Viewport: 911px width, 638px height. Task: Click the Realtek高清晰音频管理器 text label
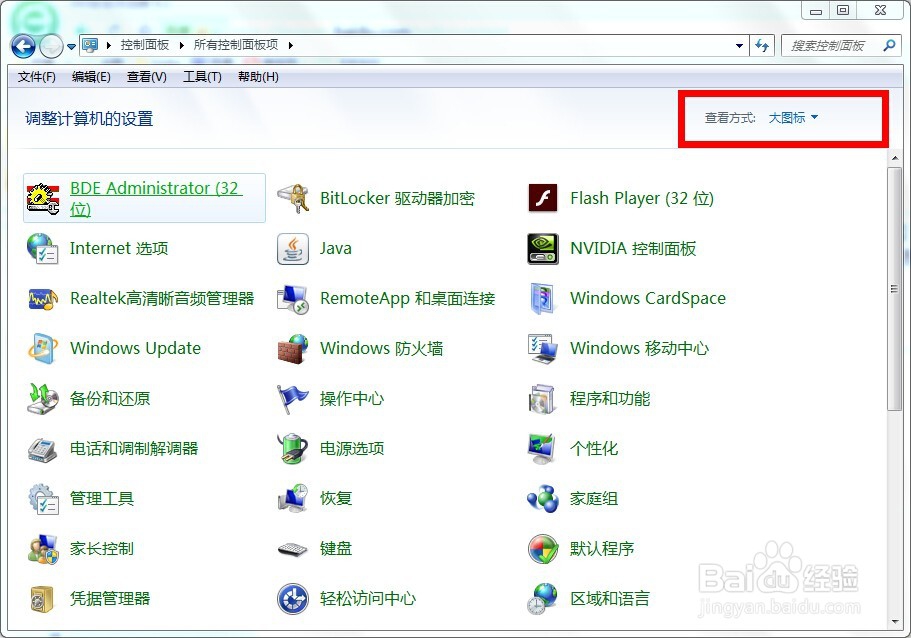(x=162, y=299)
